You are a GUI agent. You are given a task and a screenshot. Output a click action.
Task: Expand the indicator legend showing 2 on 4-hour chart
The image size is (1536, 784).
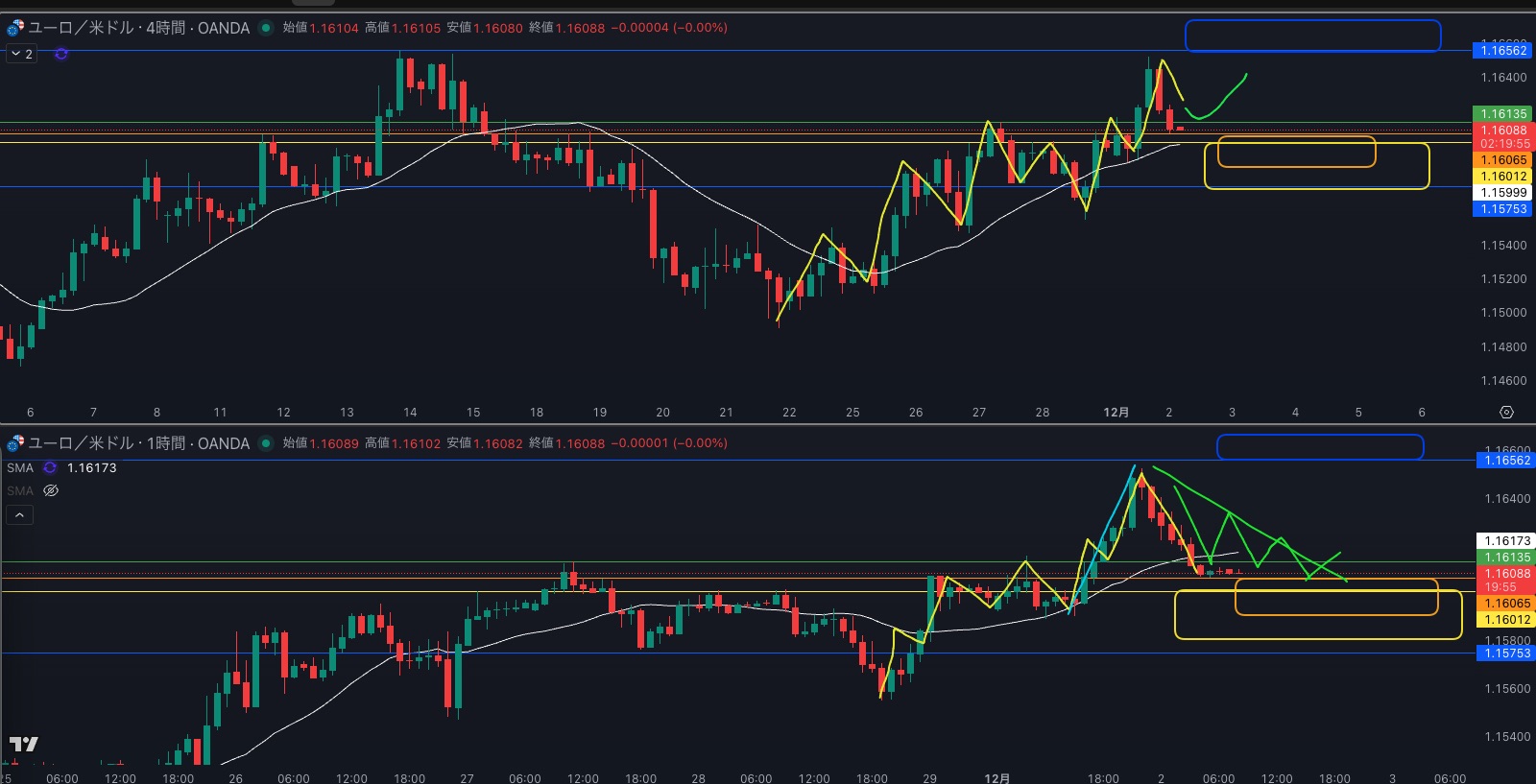click(21, 54)
